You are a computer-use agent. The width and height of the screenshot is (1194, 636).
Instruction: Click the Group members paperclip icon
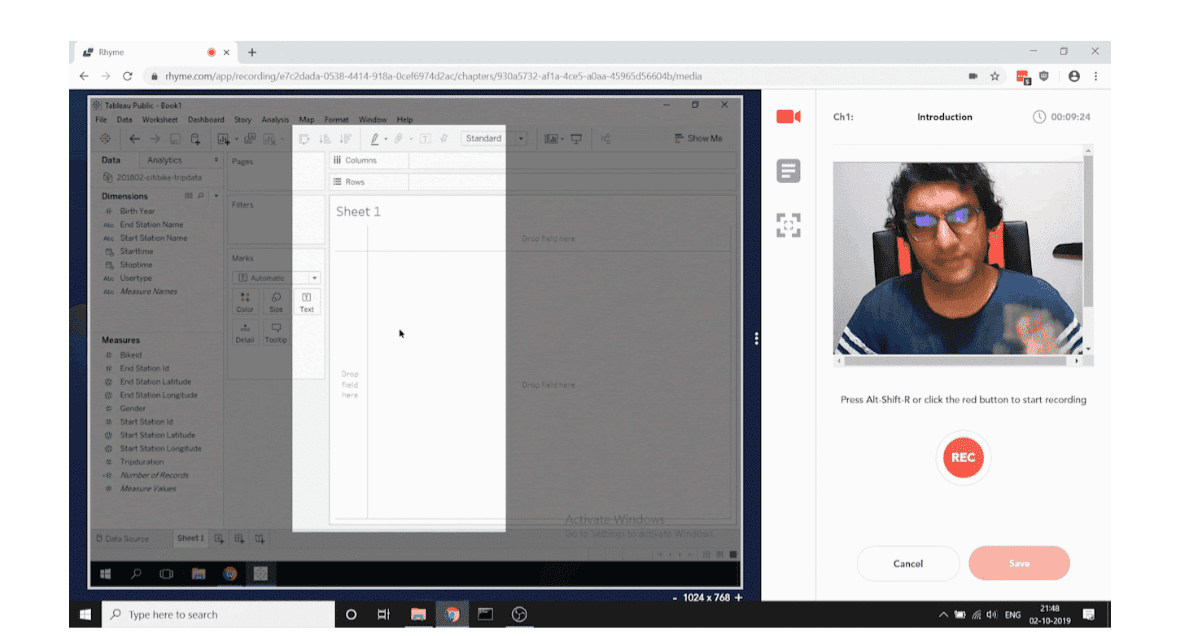pyautogui.click(x=398, y=139)
